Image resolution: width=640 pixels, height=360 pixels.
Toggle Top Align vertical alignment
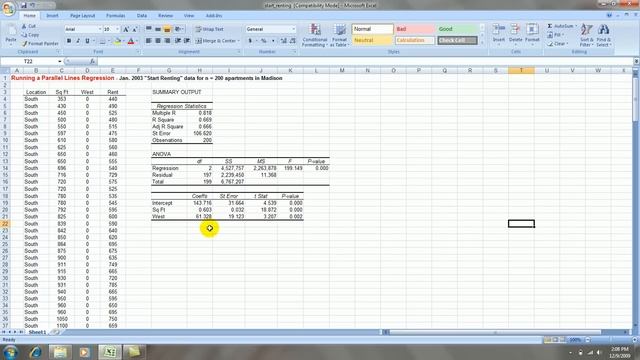pyautogui.click(x=149, y=29)
